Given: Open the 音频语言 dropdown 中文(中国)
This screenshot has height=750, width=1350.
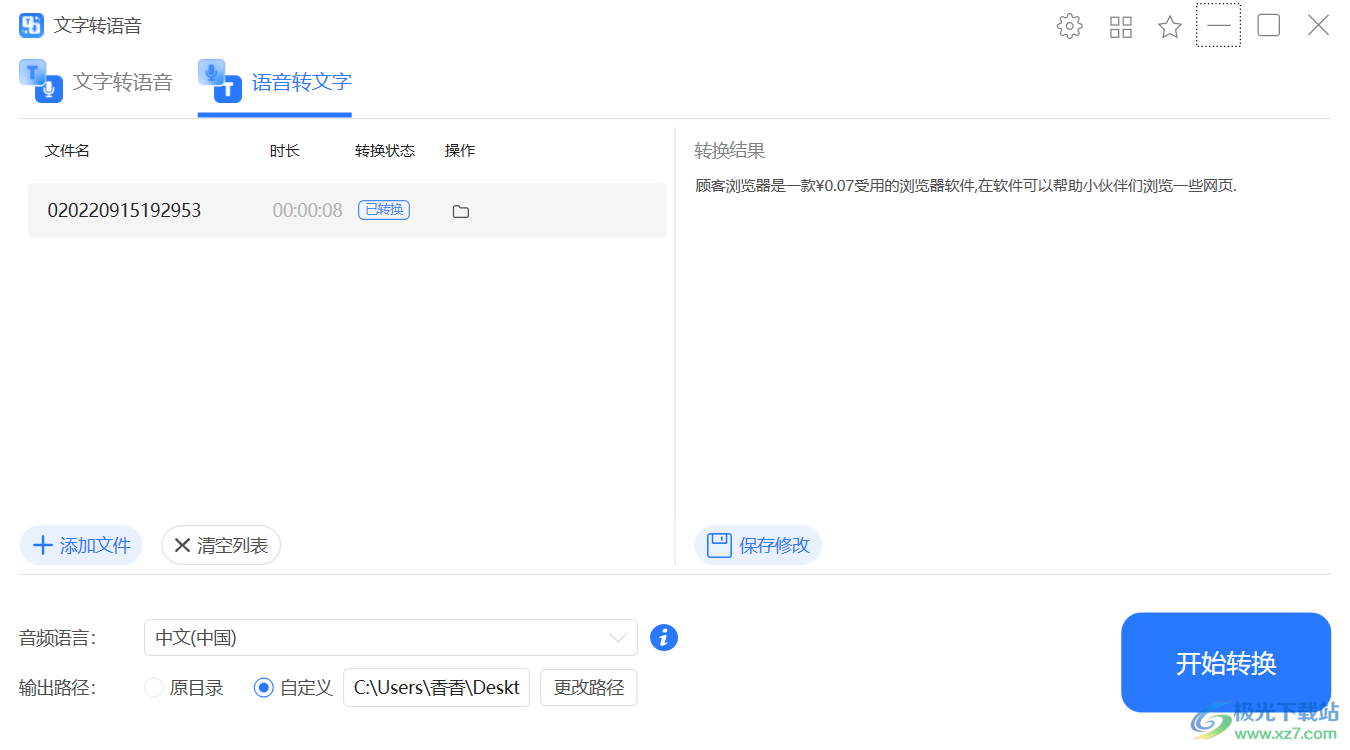Looking at the screenshot, I should (x=391, y=638).
